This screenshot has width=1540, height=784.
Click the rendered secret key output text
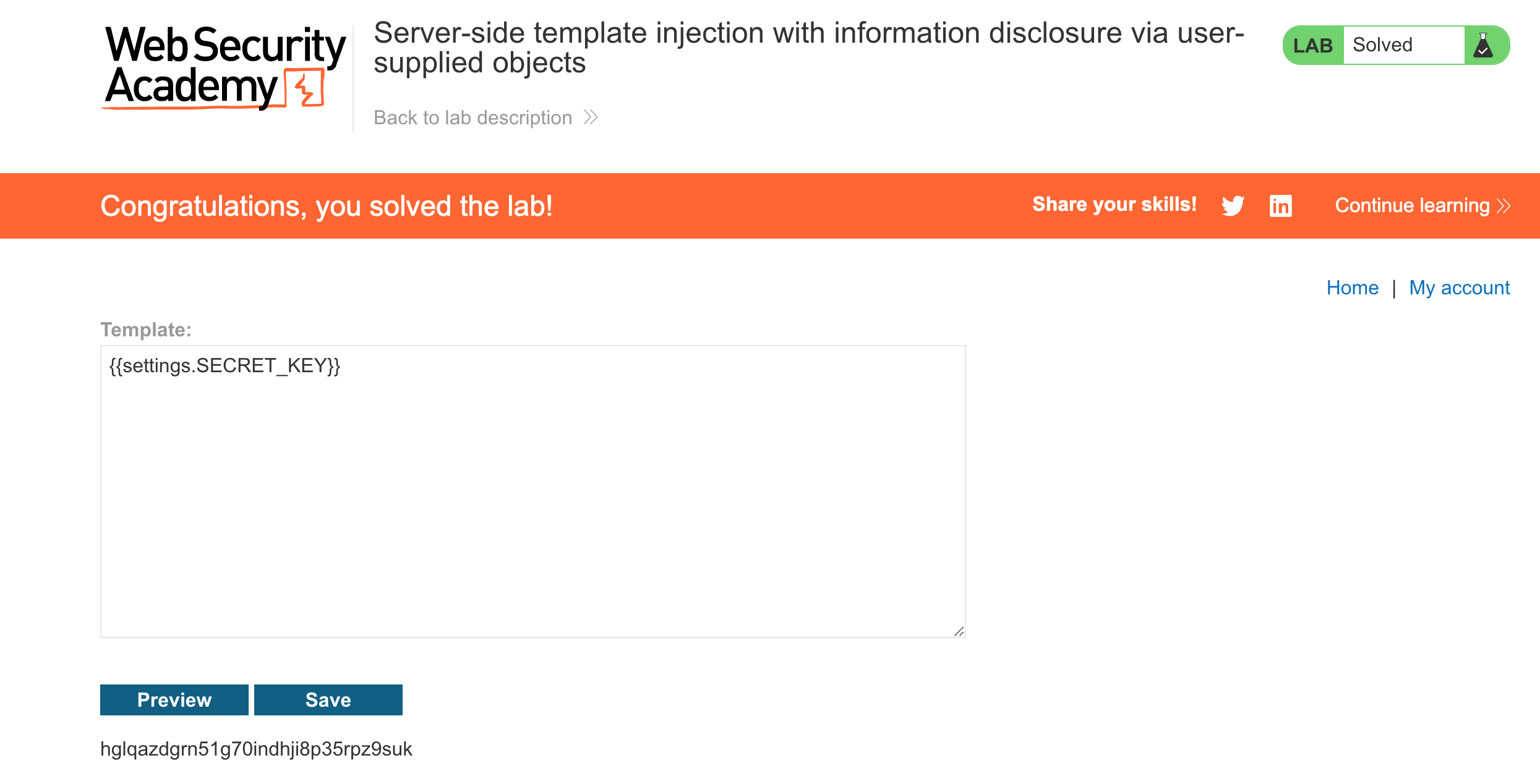[256, 749]
